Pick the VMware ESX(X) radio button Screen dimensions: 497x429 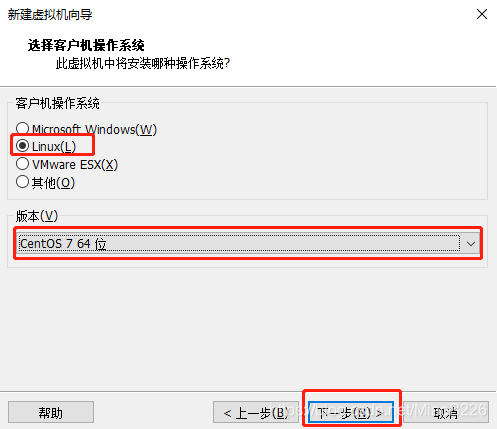pos(22,164)
